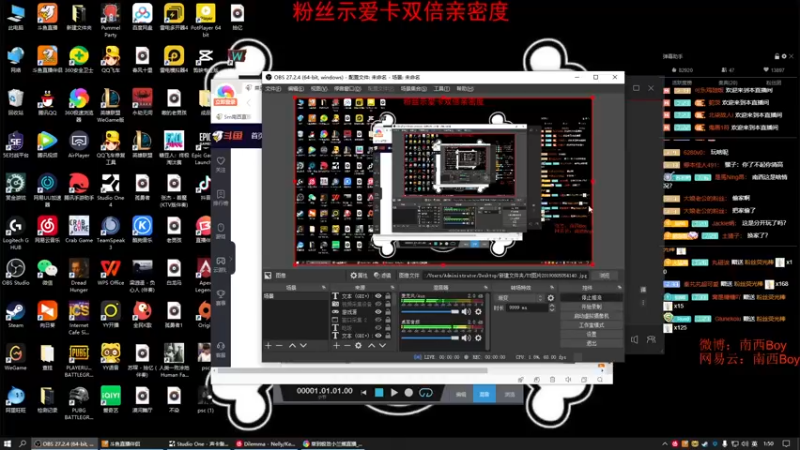Remove selected scene with minus icon
The image size is (800, 450).
click(279, 345)
